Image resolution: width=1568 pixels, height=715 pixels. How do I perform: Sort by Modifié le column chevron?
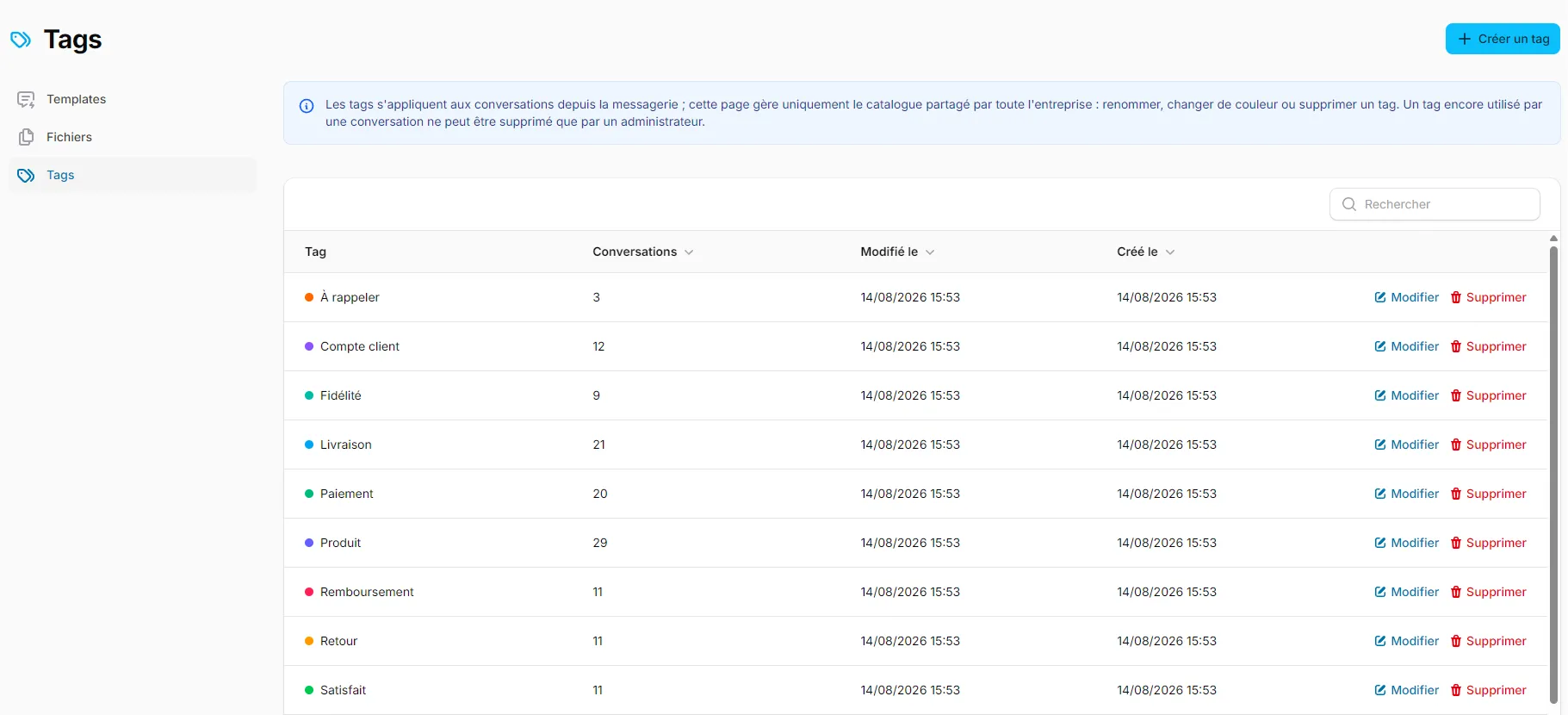pyautogui.click(x=930, y=252)
